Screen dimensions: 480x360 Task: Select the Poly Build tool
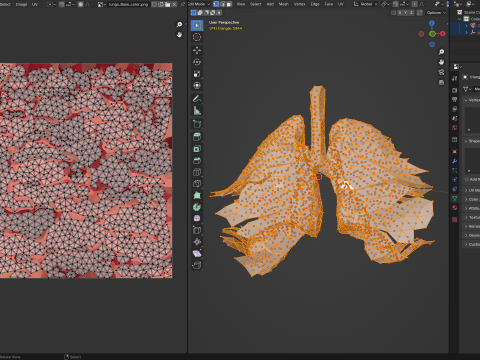(197, 195)
